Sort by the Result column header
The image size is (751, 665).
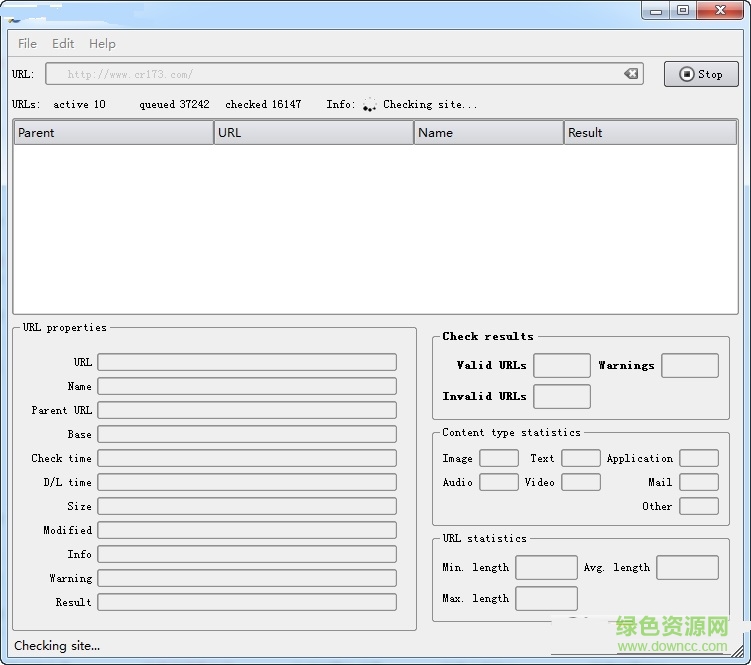pyautogui.click(x=649, y=133)
